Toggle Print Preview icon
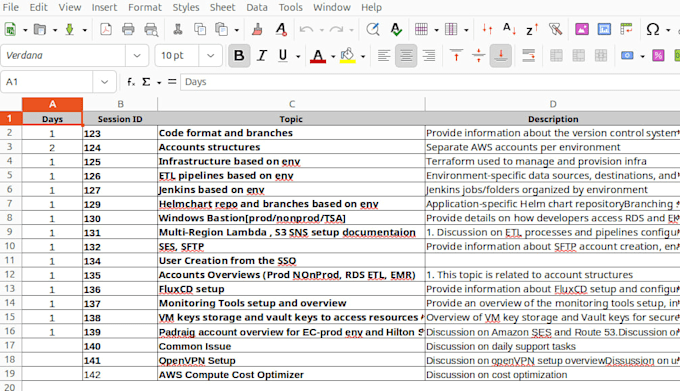Image resolution: width=680 pixels, height=391 pixels. (151, 29)
